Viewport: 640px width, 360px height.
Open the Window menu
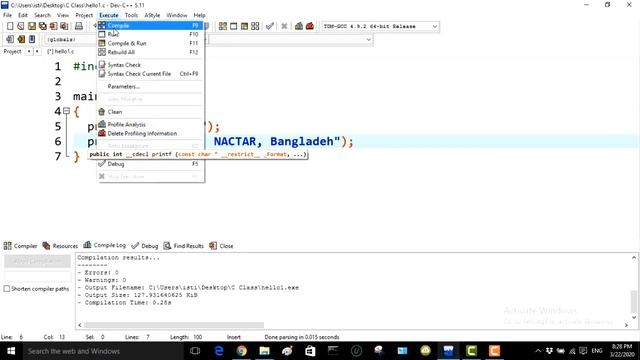(x=177, y=15)
